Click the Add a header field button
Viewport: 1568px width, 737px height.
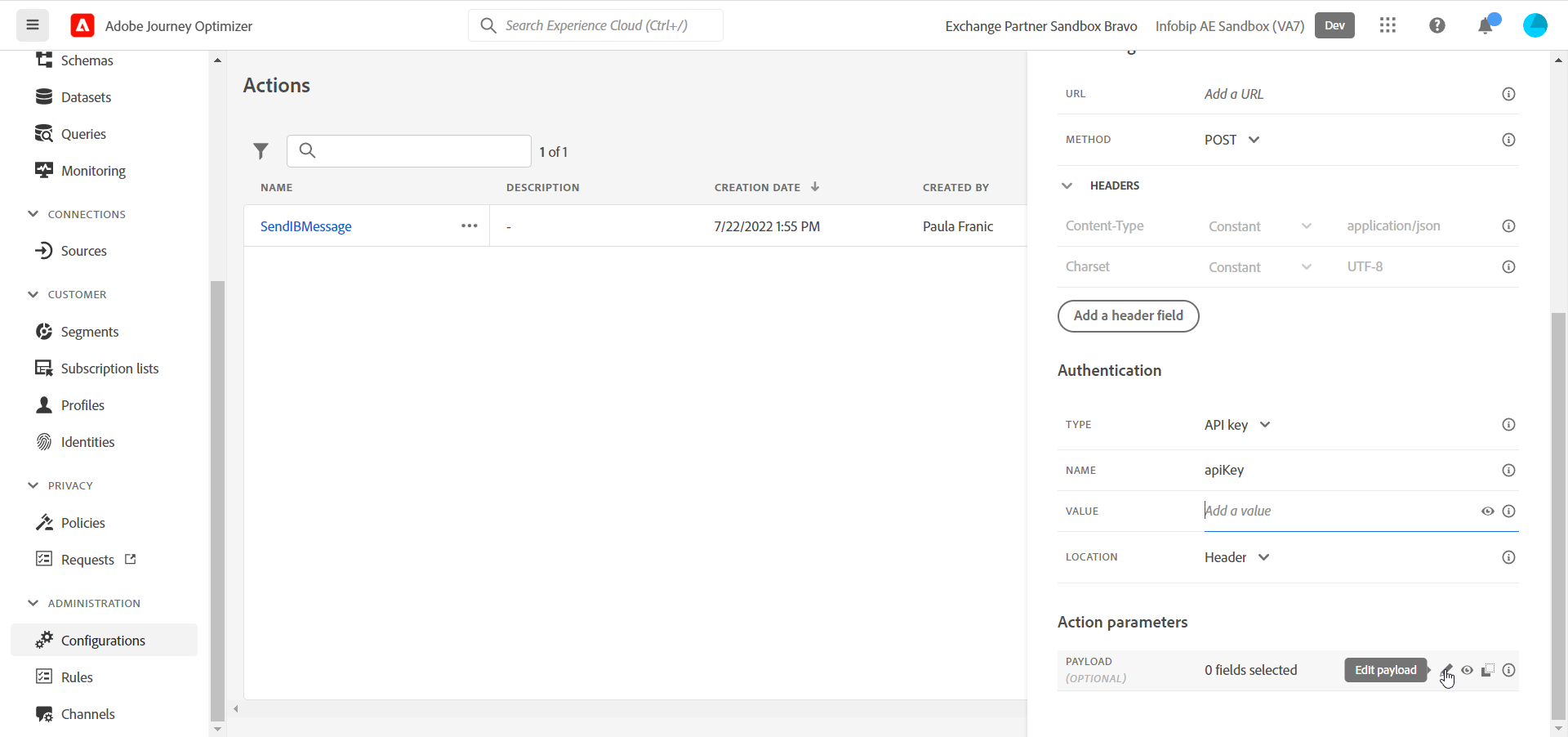pos(1128,316)
